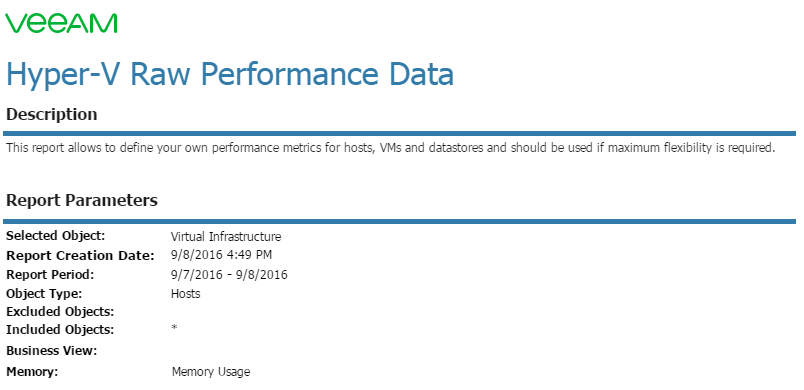This screenshot has width=804, height=390.
Task: Click the 9/7/2016 - 9/8/2016 date range
Action: tap(229, 275)
